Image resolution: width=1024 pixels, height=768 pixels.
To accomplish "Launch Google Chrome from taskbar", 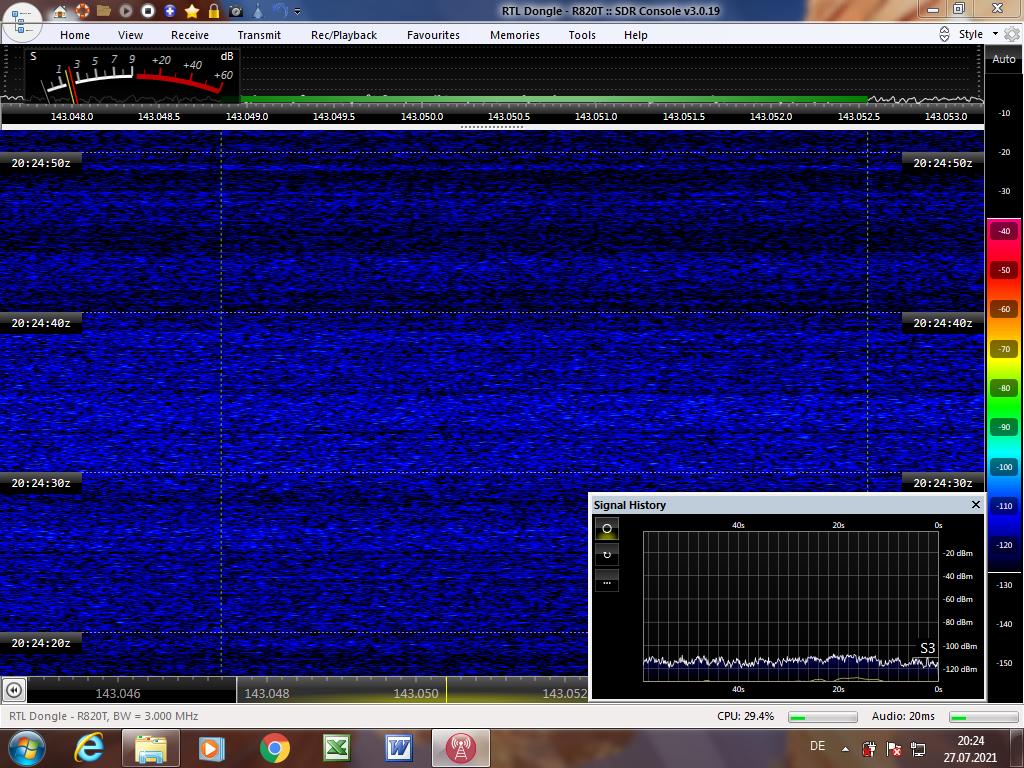I will coord(274,748).
